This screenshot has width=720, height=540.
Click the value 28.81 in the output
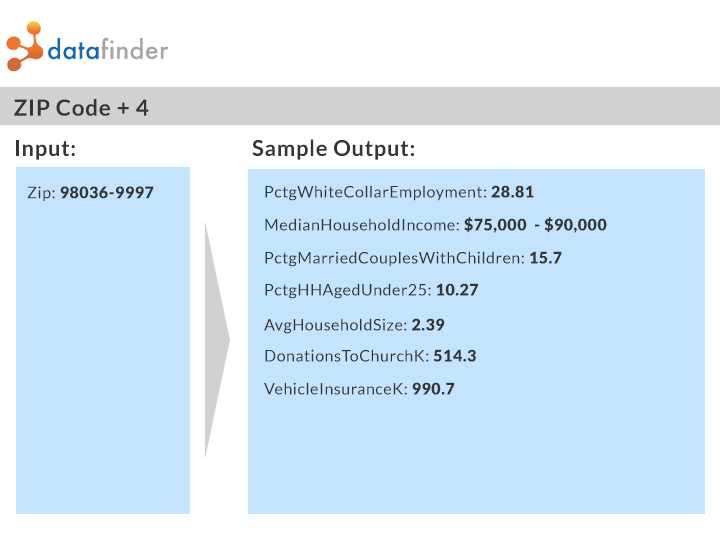512,192
